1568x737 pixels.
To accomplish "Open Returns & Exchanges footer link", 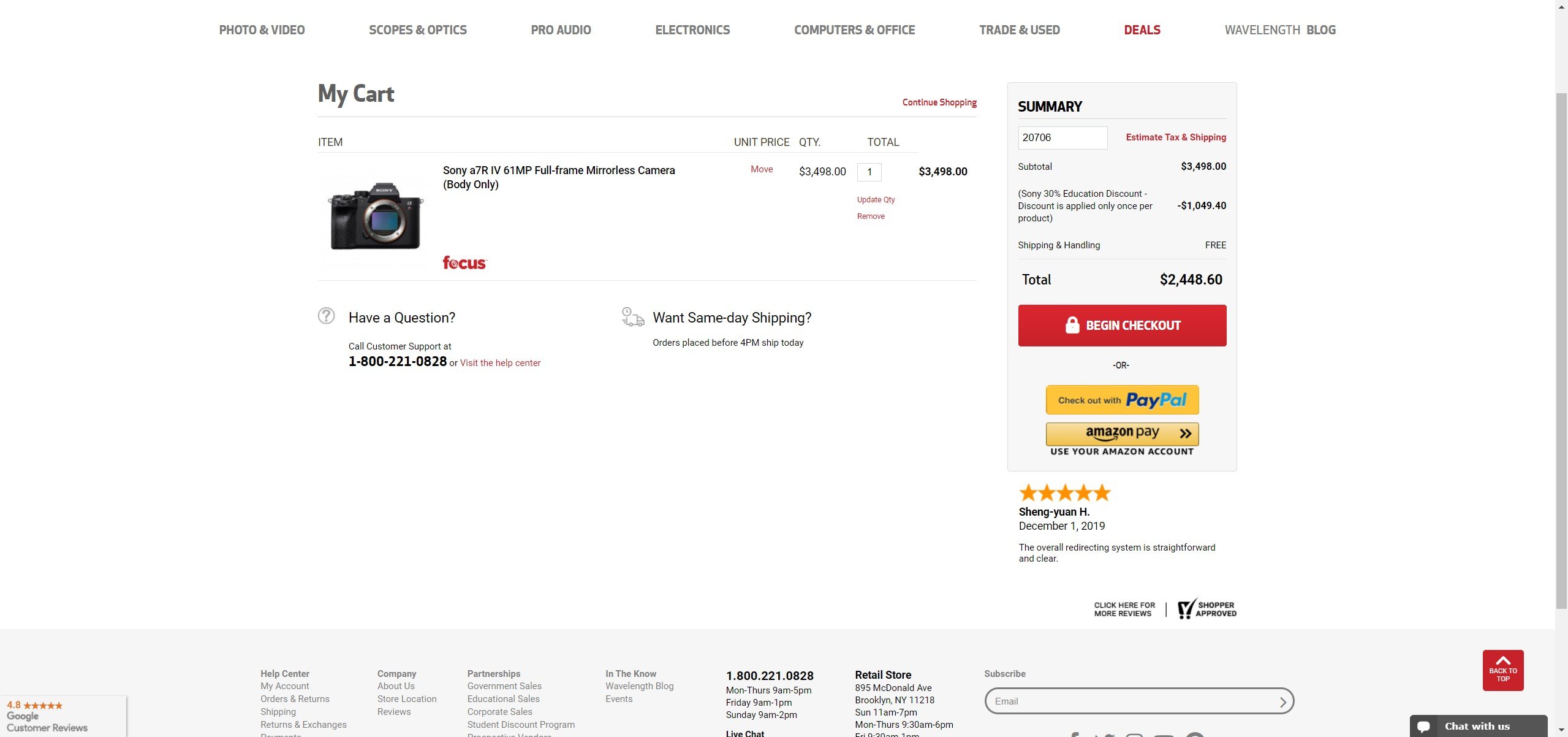I will tap(303, 725).
